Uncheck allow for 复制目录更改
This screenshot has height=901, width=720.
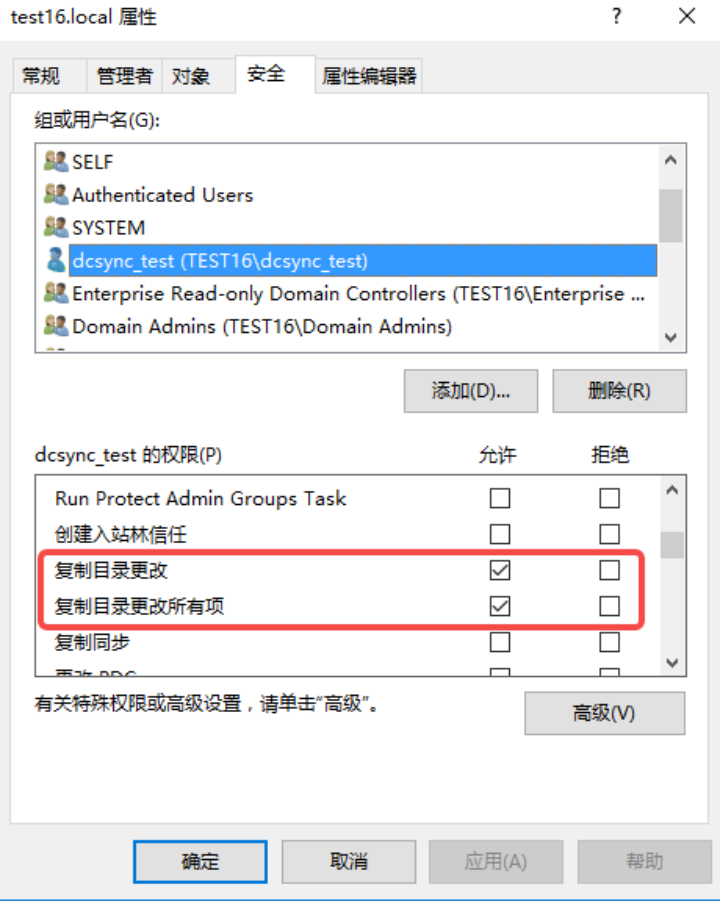coord(499,570)
